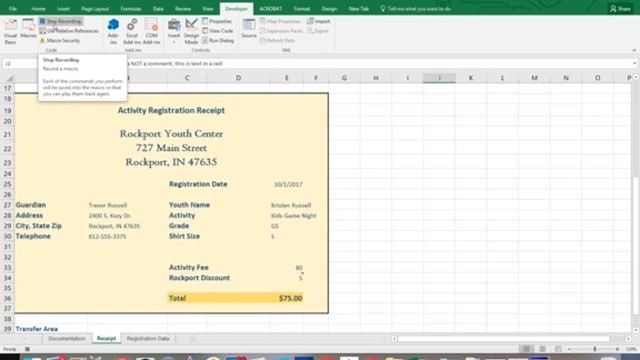Click Share in the title area
Screen dimensions: 640x360
click(x=620, y=9)
